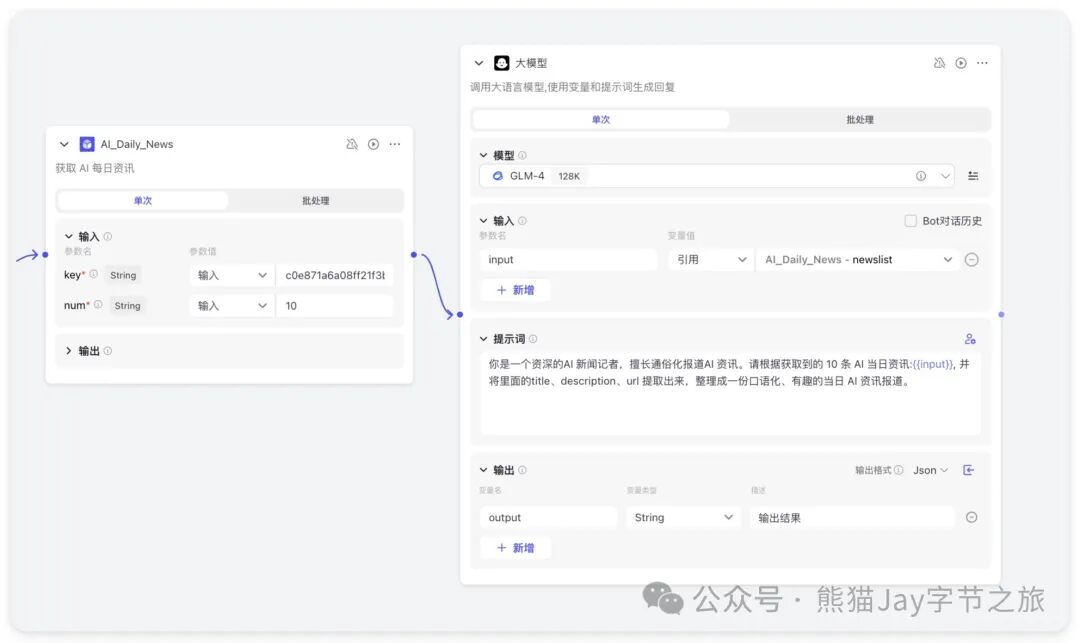Viewport: 1080px width, 643px height.
Task: Click info icon beside AI_Daily_News 输入 heading
Action: pos(107,236)
